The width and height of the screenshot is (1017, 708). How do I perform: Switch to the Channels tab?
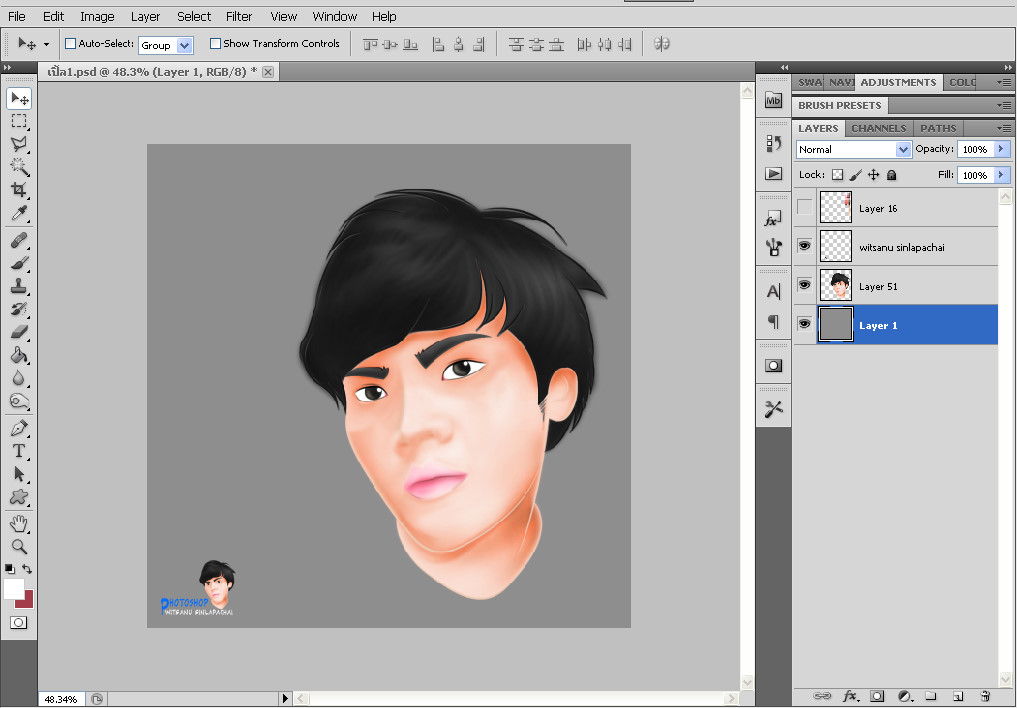(879, 128)
